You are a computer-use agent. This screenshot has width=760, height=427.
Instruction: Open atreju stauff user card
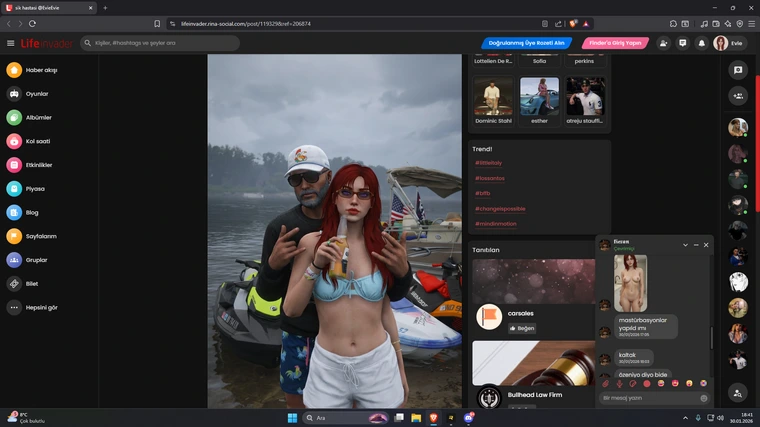[585, 101]
